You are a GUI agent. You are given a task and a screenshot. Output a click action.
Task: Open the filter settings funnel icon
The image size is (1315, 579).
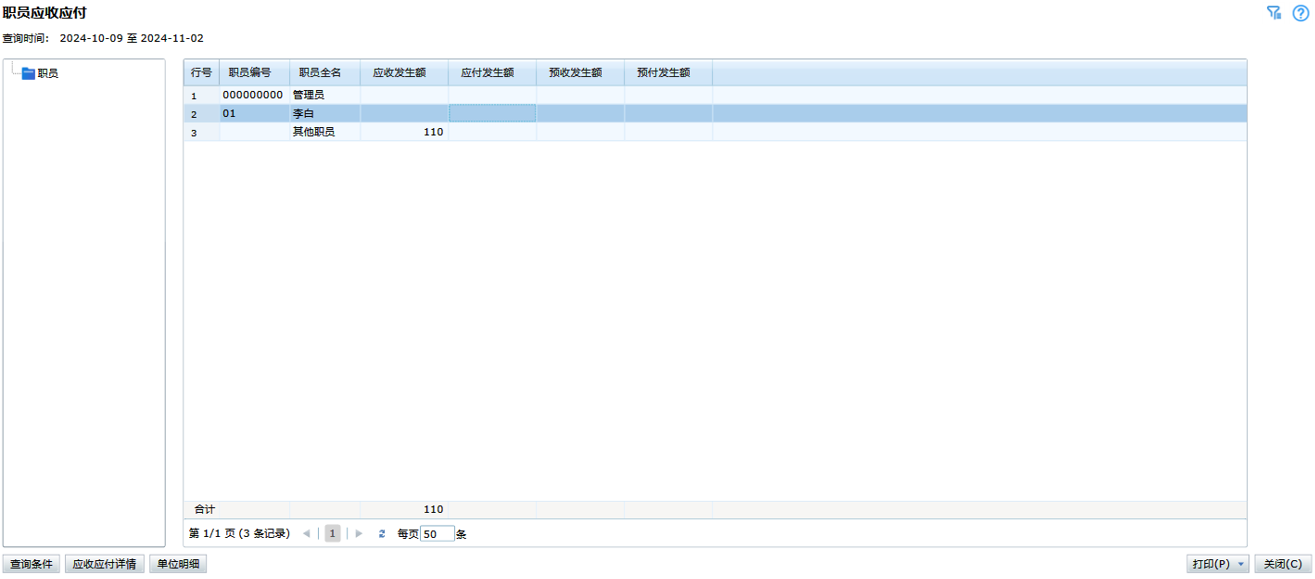click(1274, 13)
